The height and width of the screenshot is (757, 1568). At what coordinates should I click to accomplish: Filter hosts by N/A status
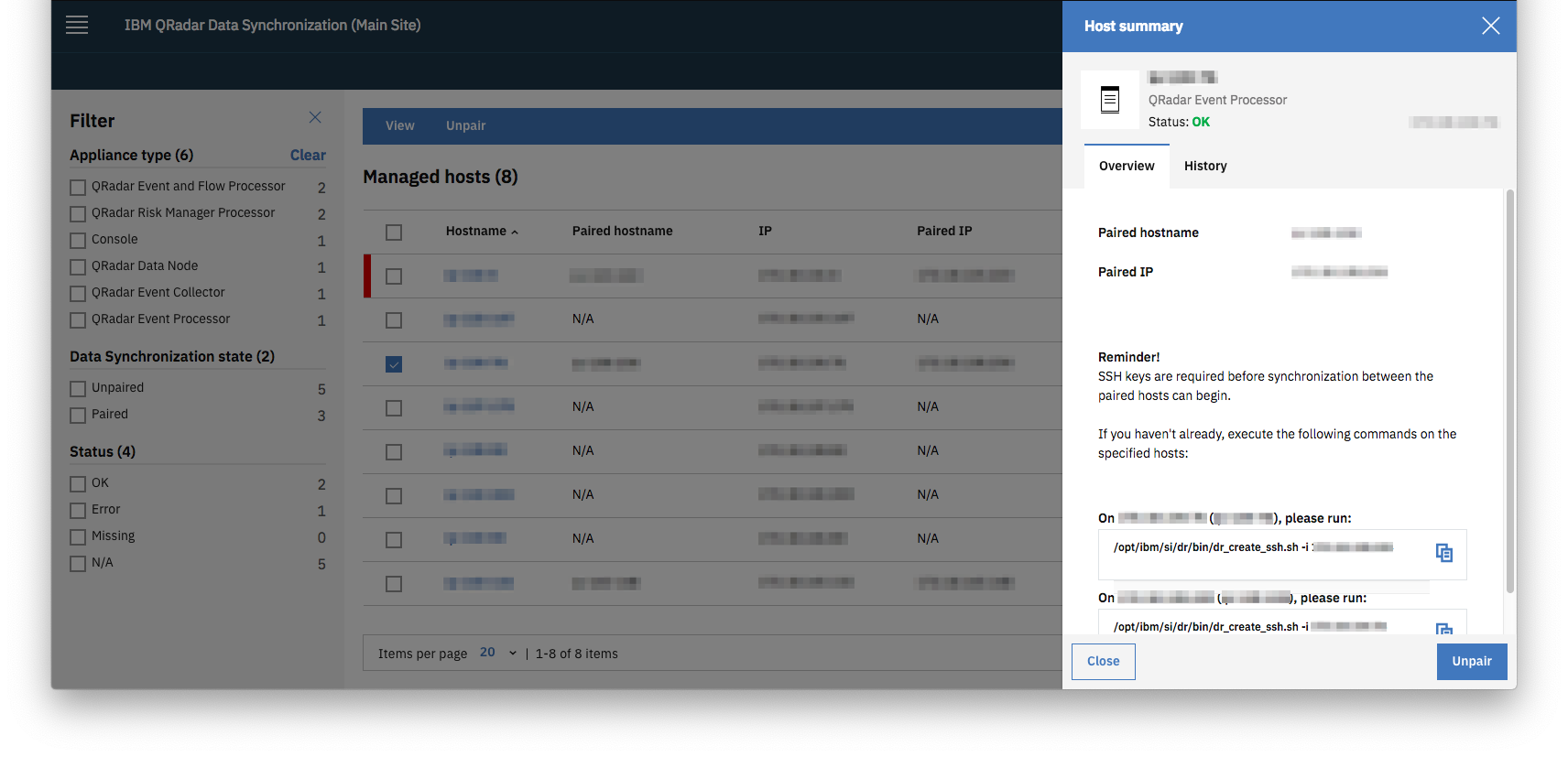coord(78,564)
